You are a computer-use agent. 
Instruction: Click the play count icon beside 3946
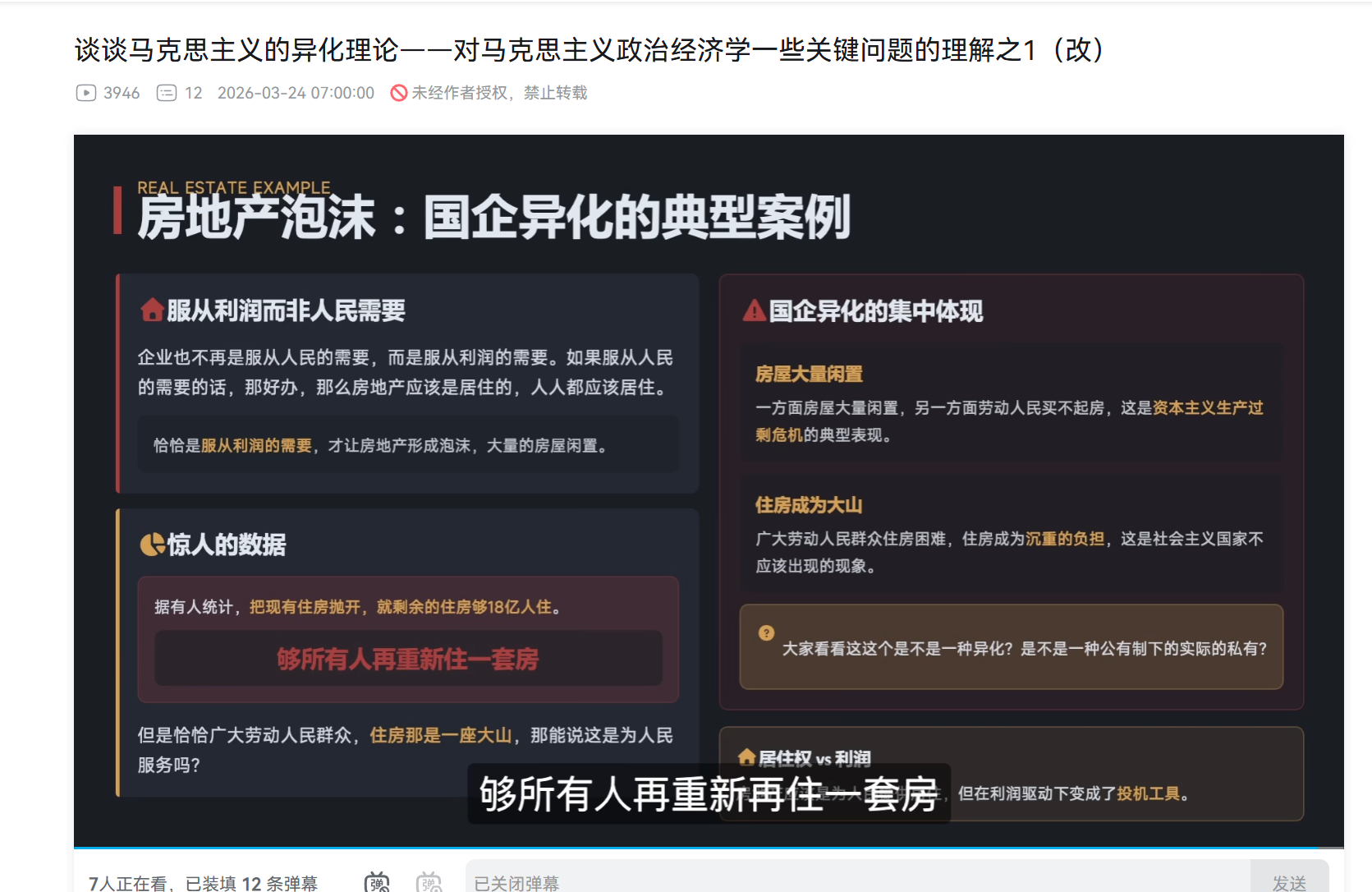[86, 93]
